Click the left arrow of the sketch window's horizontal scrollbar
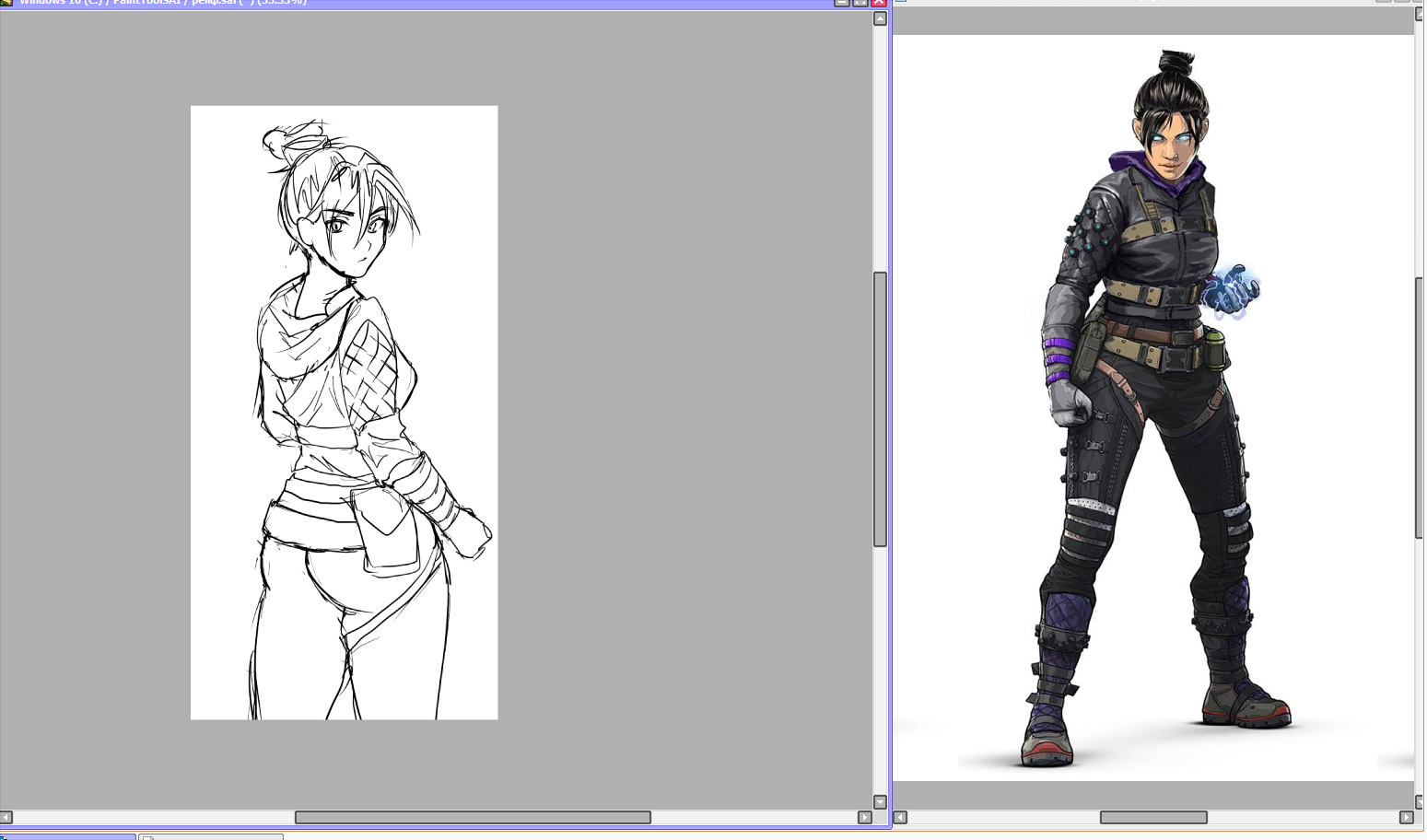This screenshot has height=840, width=1427. pos(6,817)
